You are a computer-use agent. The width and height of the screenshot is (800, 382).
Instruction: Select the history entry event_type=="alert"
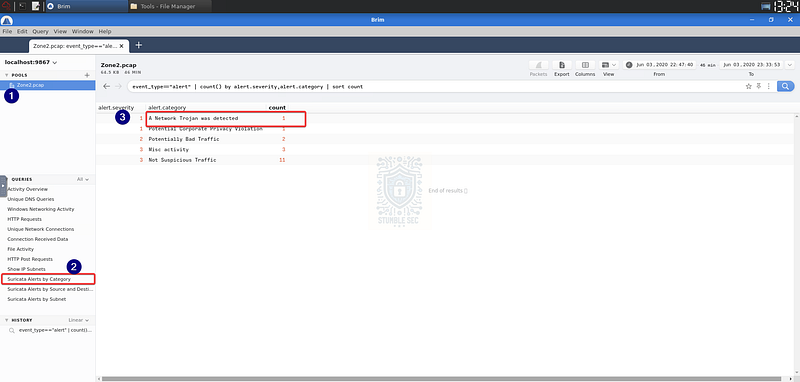tap(51, 330)
